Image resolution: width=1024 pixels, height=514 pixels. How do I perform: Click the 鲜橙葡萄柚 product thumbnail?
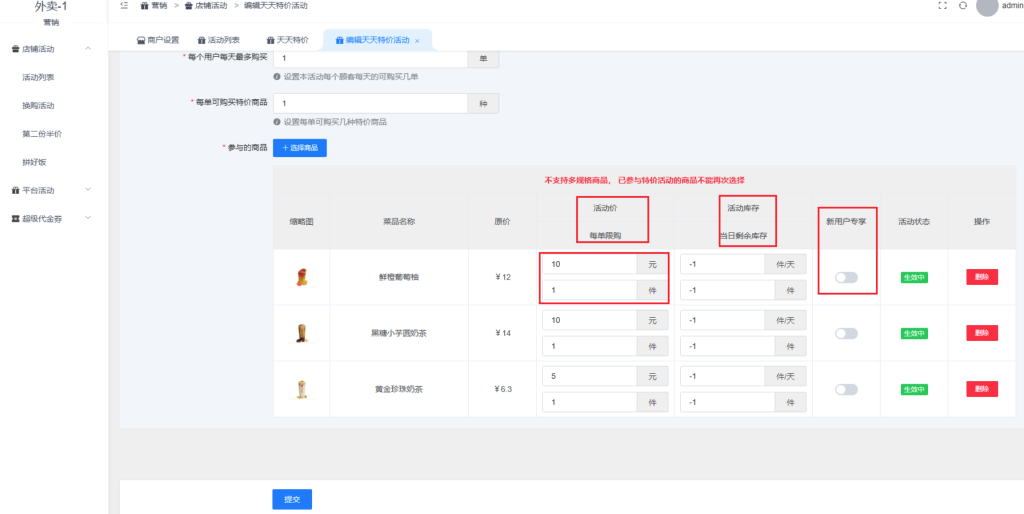pos(301,277)
